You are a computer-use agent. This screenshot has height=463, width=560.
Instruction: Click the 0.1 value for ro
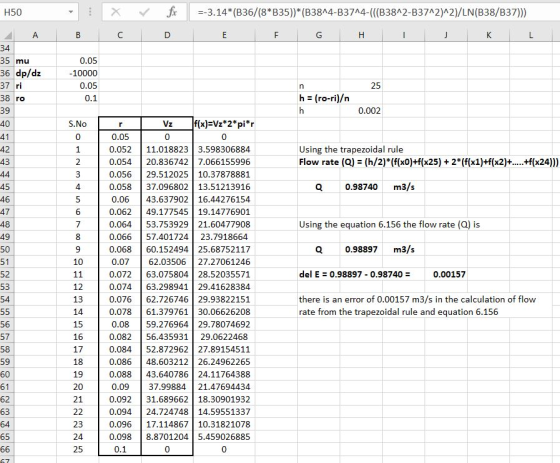coord(78,98)
